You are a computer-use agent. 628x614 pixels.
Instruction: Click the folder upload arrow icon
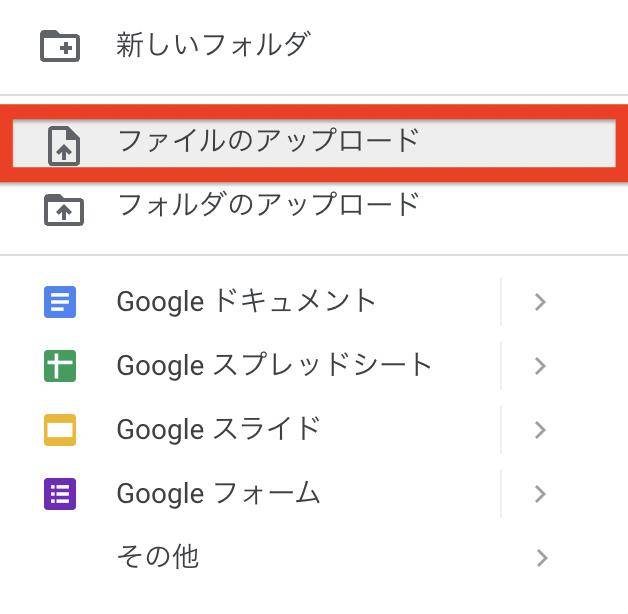64,210
